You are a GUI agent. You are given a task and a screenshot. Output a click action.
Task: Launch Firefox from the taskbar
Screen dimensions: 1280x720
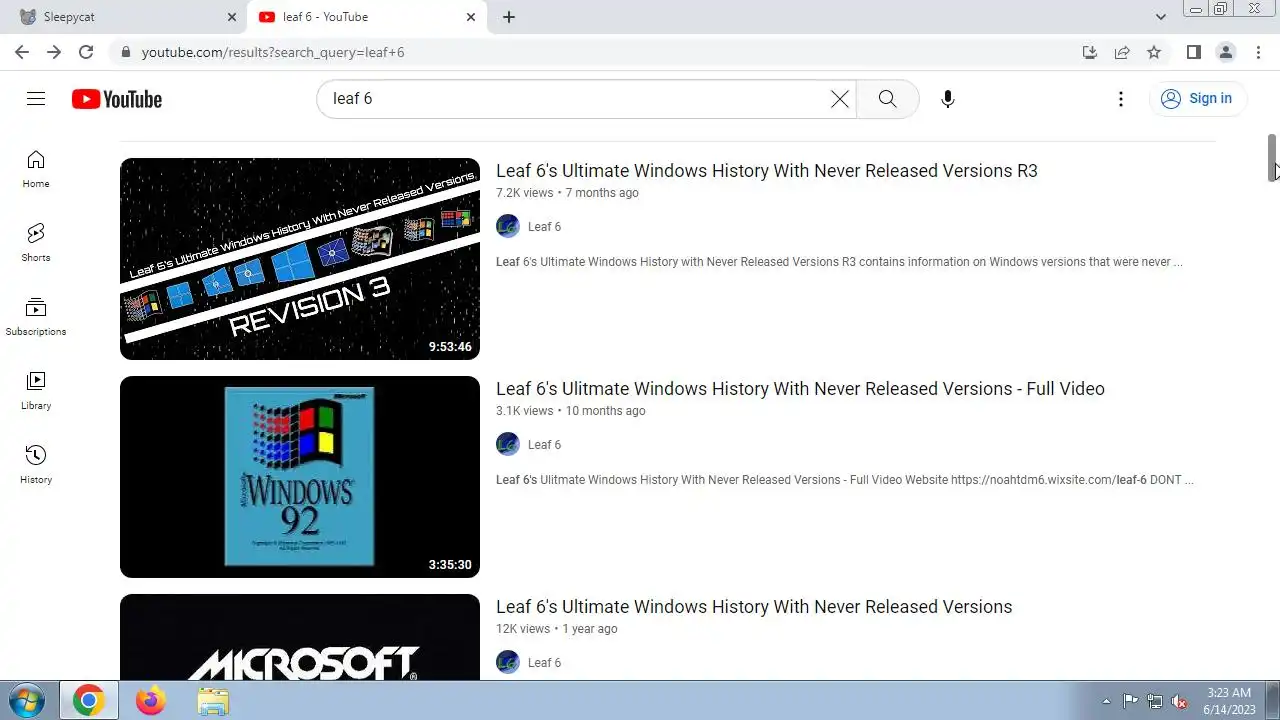pyautogui.click(x=151, y=700)
